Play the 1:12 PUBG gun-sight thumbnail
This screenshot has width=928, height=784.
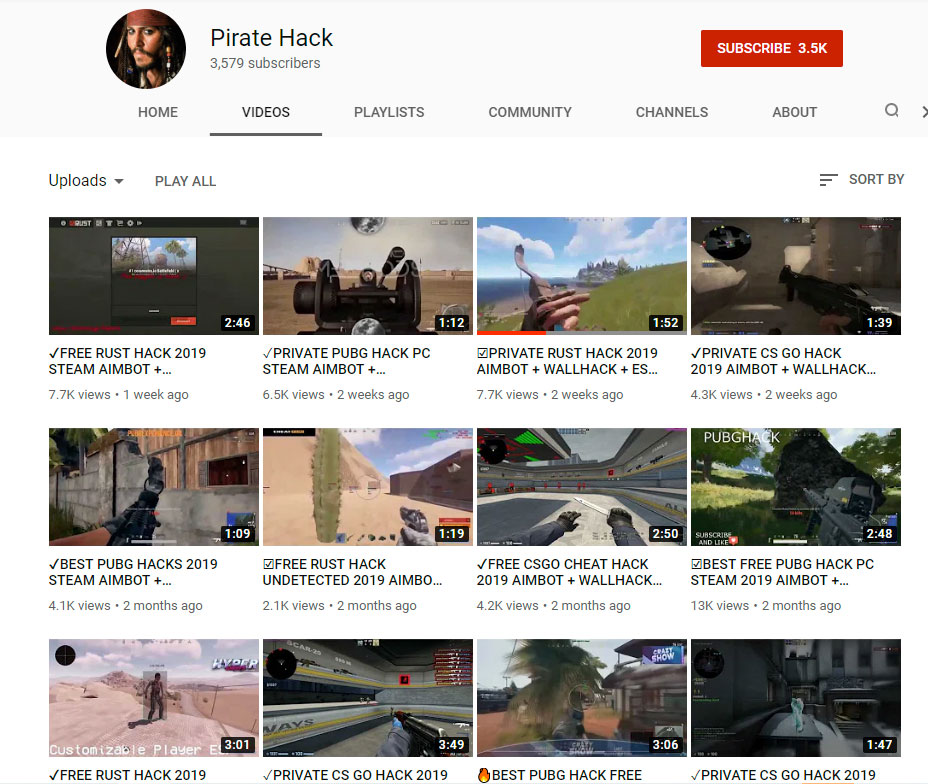[368, 276]
